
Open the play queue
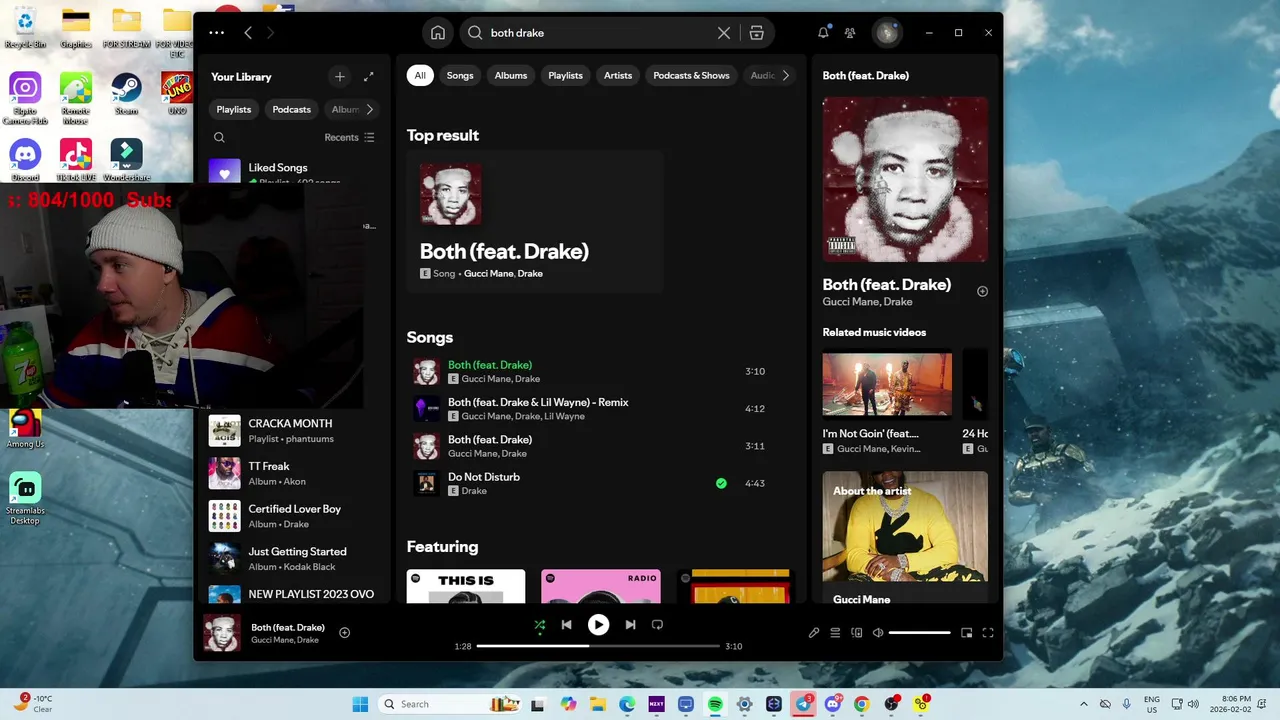[x=835, y=632]
